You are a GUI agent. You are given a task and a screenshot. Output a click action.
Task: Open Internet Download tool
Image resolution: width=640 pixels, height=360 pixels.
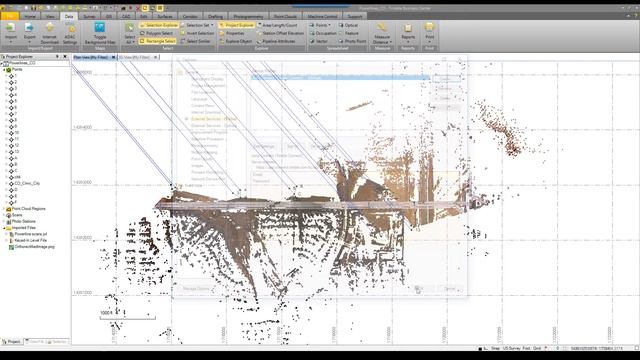[49, 33]
